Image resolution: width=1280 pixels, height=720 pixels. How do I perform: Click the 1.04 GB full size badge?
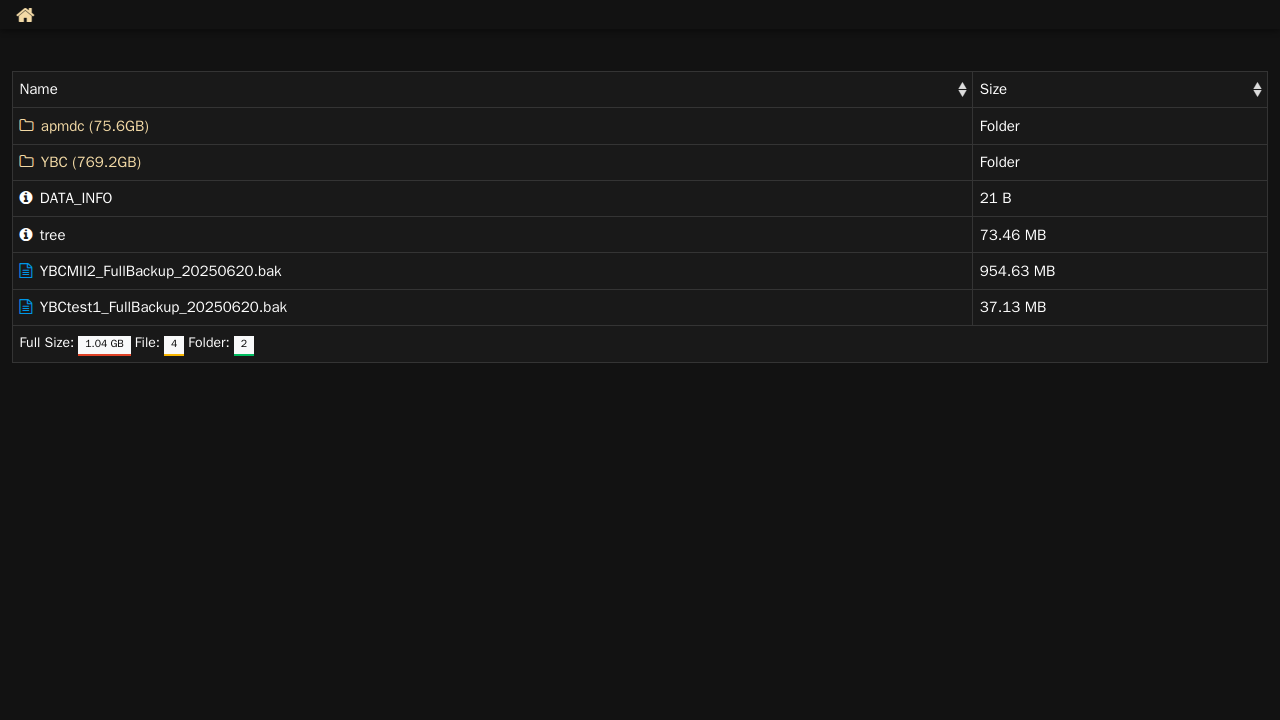coord(104,345)
